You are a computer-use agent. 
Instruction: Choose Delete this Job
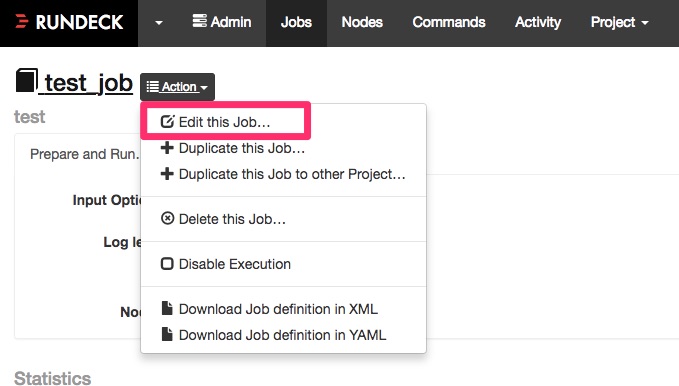tap(223, 219)
